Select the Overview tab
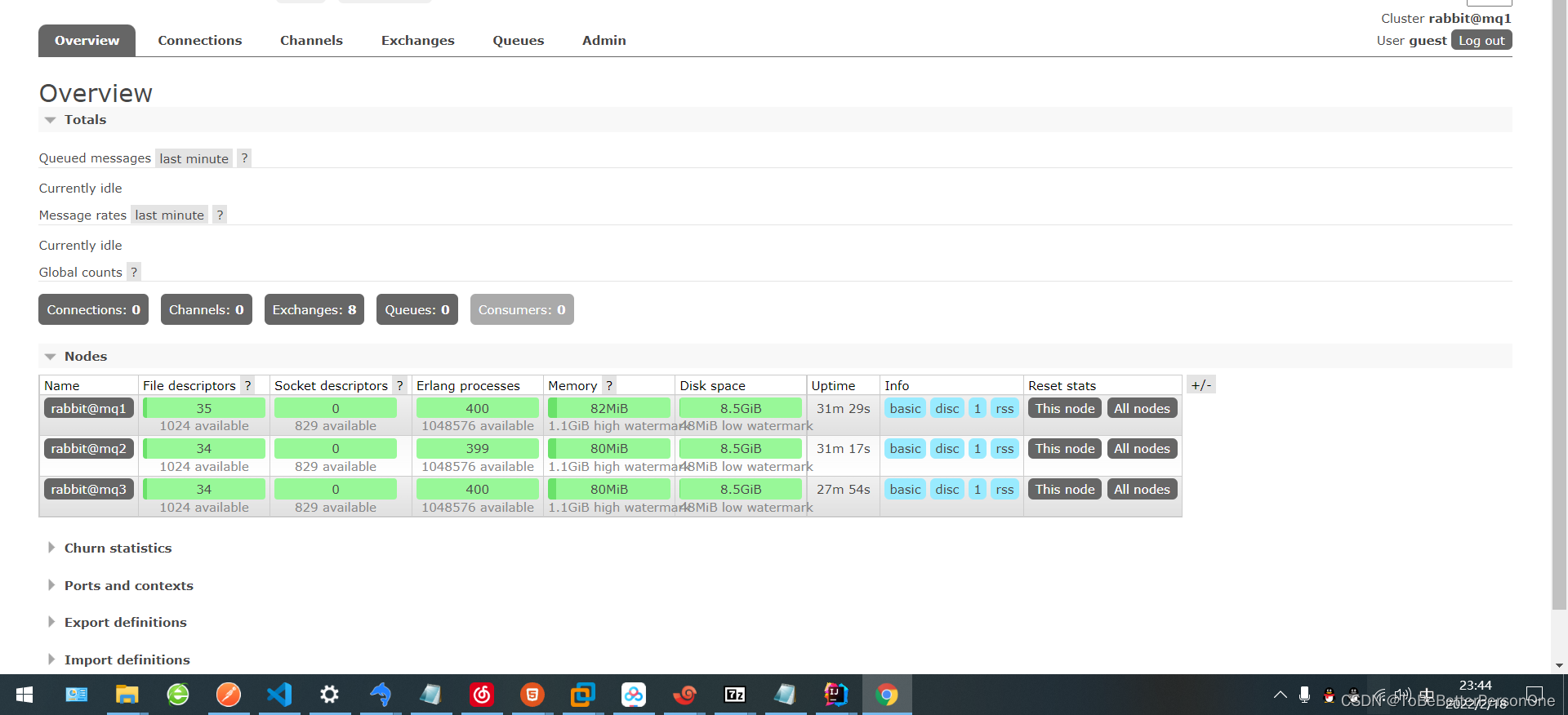 [87, 40]
